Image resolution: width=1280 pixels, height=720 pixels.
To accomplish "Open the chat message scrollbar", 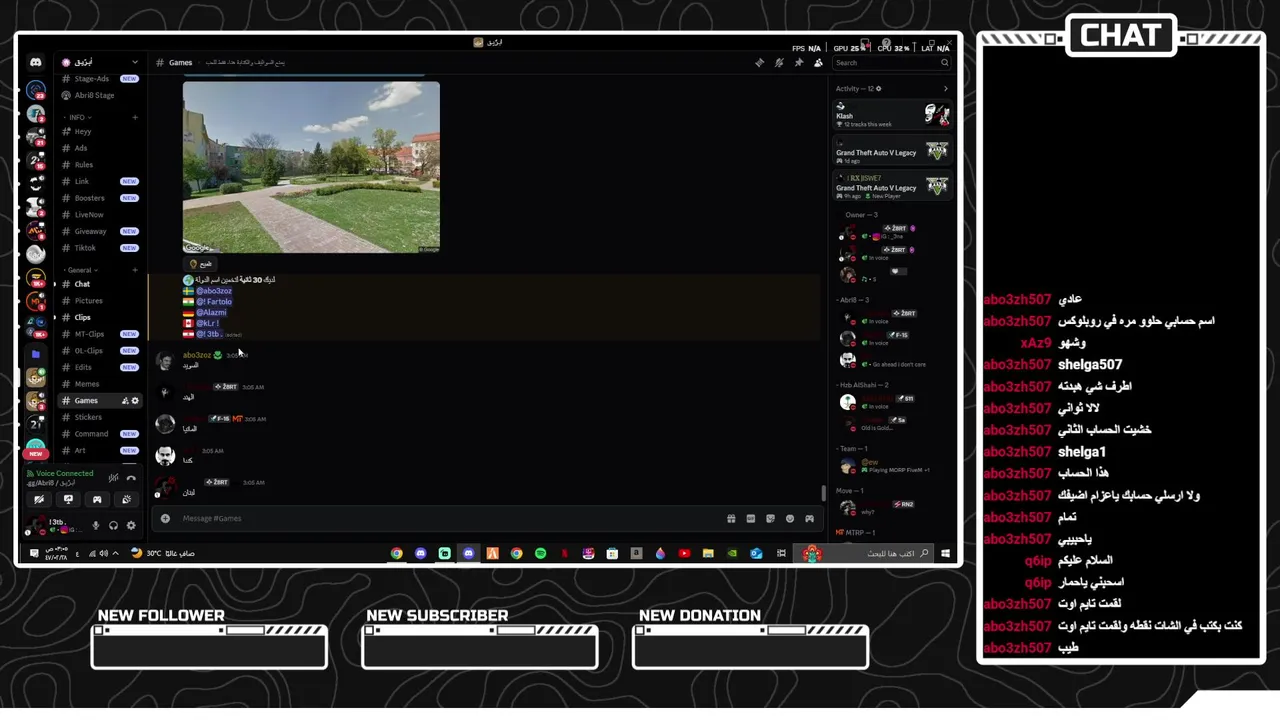I will (824, 493).
